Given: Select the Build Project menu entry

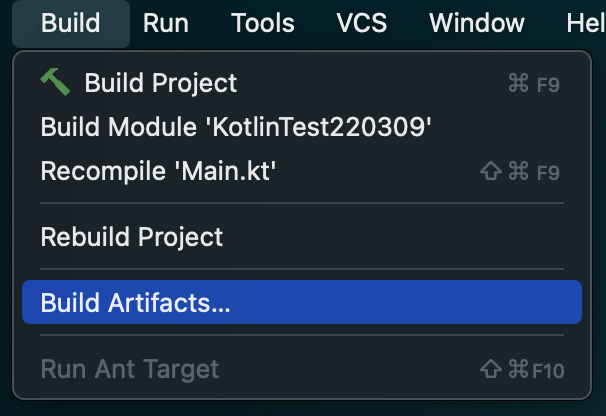Looking at the screenshot, I should [302, 82].
